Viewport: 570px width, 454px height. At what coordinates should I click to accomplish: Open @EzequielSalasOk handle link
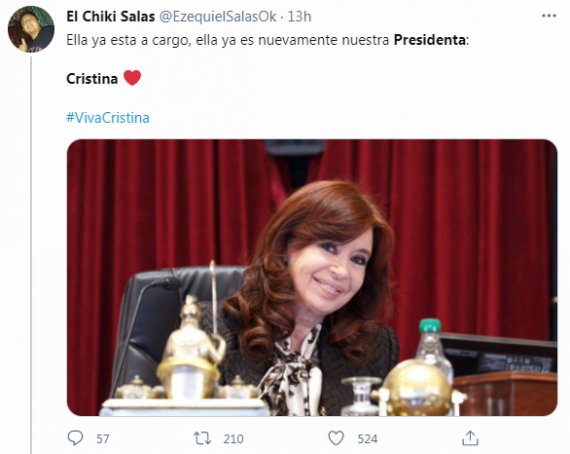[x=218, y=16]
